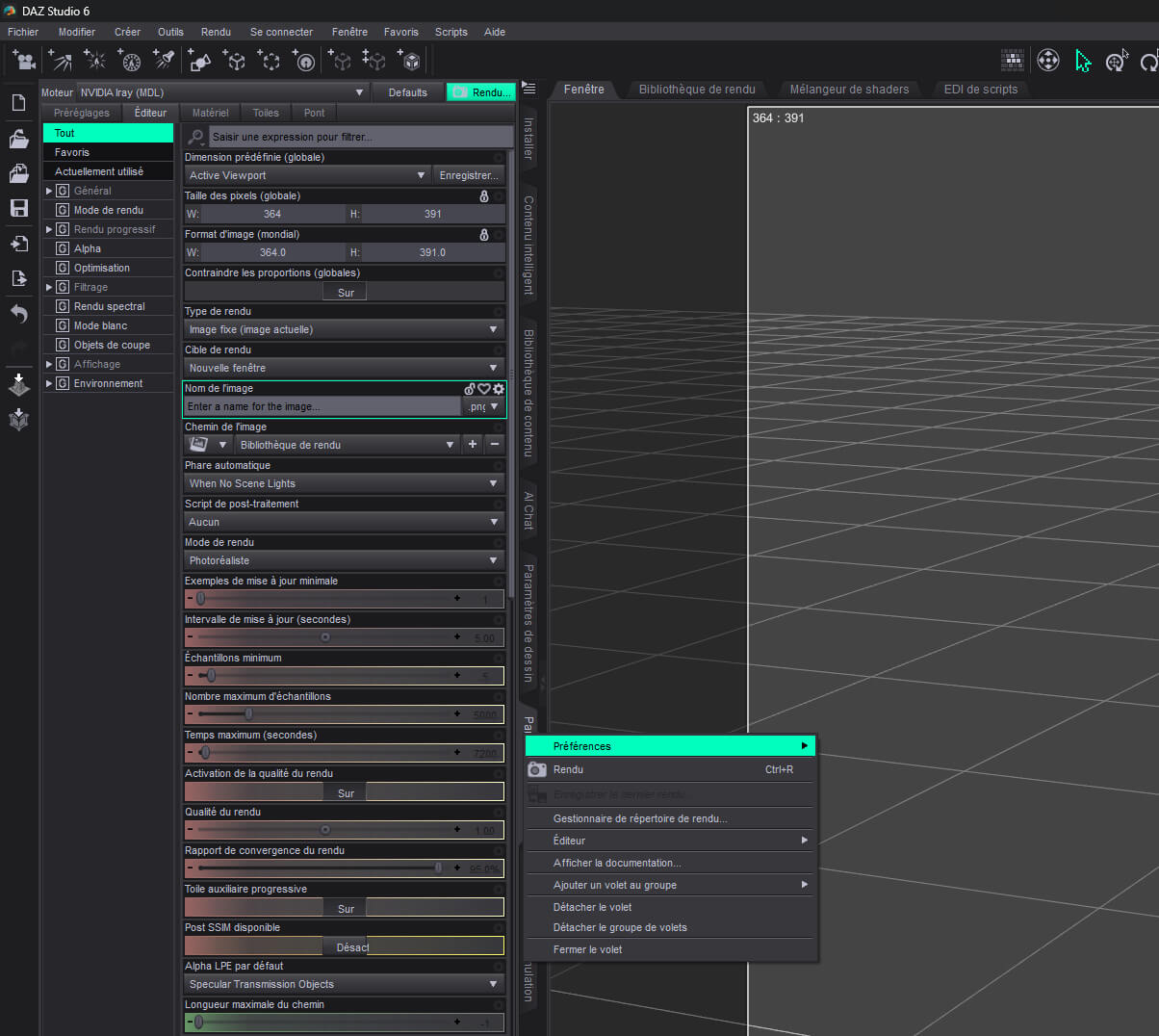Expand the Filtrage tree category
Image resolution: width=1159 pixels, height=1036 pixels.
tap(49, 287)
